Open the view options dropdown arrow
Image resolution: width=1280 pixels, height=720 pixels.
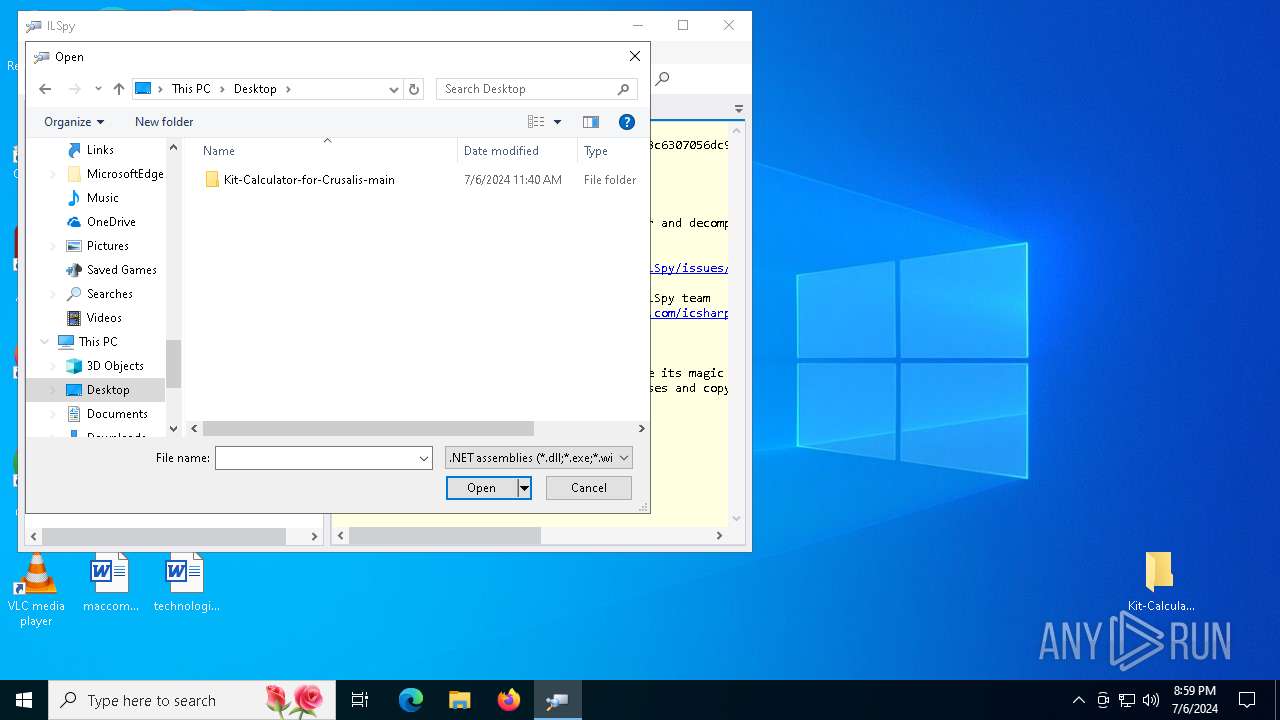tap(557, 122)
